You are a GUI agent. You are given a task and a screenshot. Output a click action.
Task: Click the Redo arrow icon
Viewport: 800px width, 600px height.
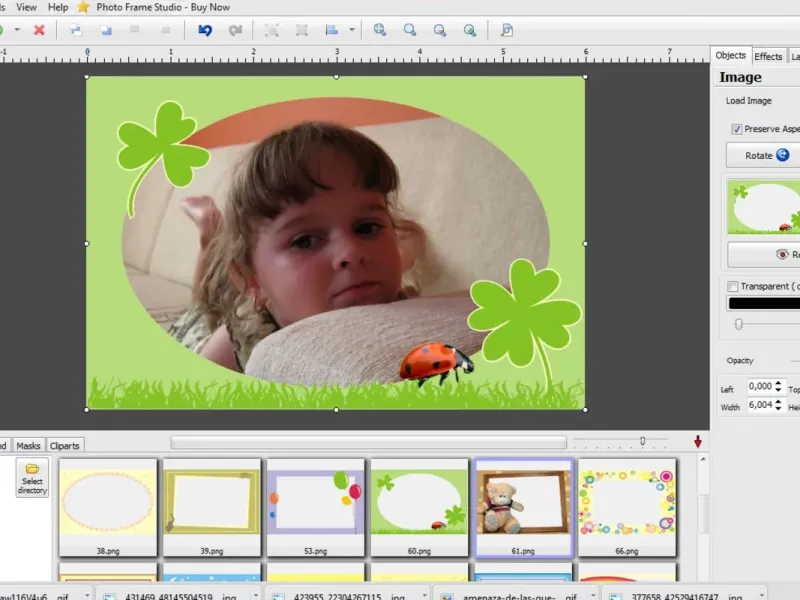pyautogui.click(x=235, y=30)
